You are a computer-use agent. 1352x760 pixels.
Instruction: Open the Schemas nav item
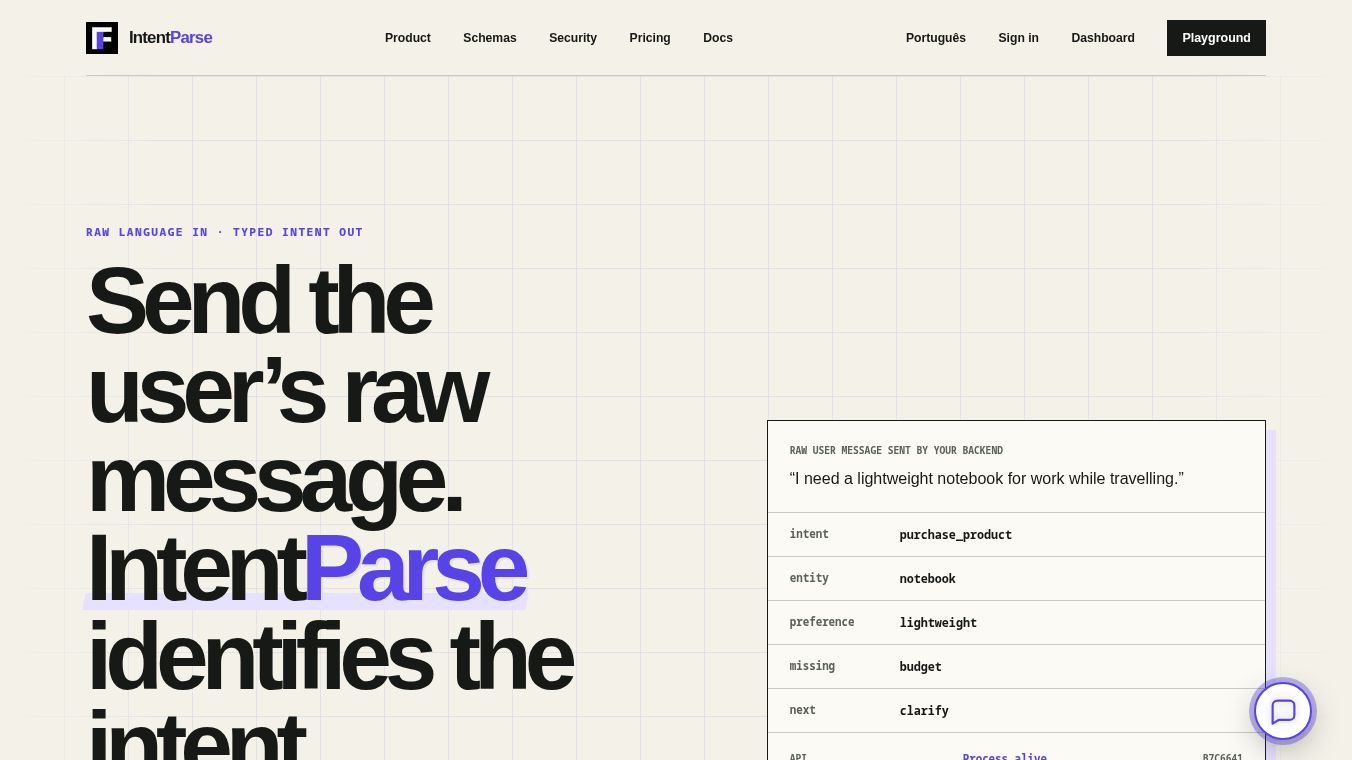[490, 38]
